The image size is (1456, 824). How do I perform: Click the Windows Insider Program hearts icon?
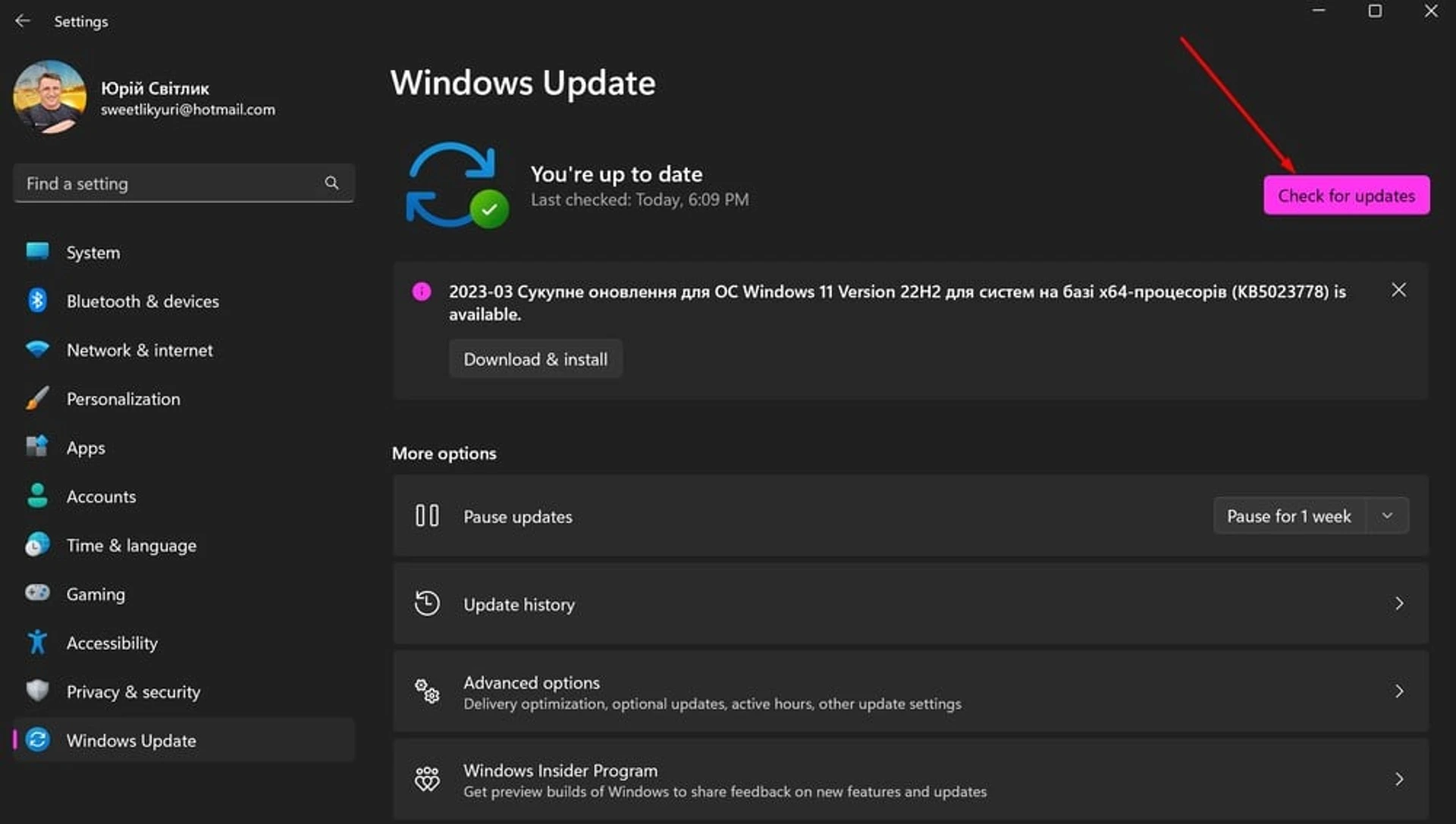click(x=427, y=779)
